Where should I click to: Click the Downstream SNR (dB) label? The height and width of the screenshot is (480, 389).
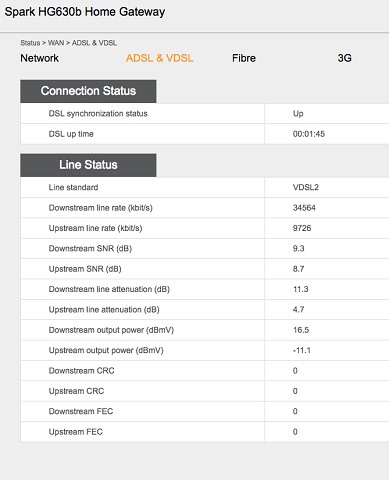click(90, 249)
